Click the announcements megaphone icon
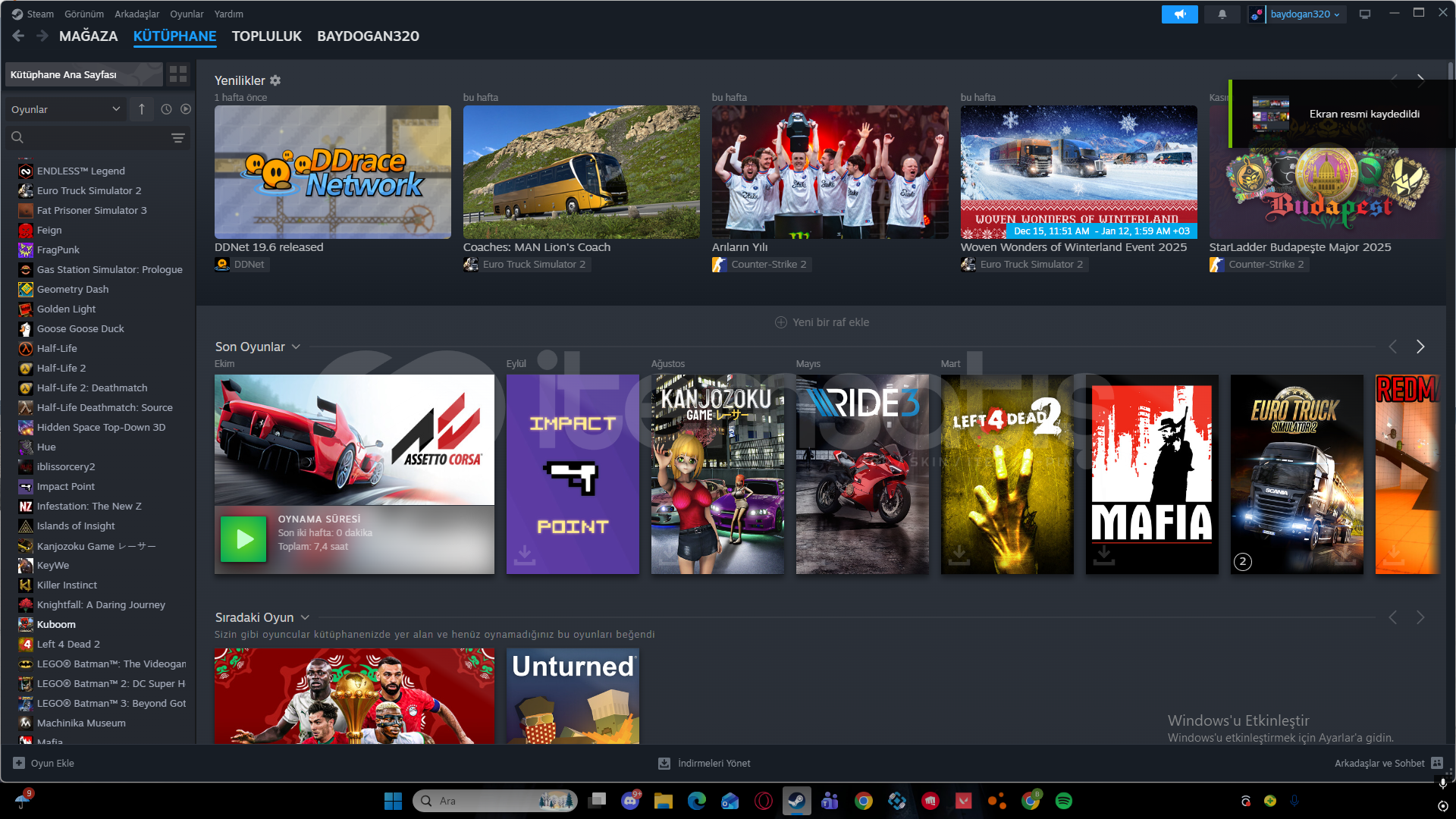Viewport: 1456px width, 819px height. (1179, 14)
